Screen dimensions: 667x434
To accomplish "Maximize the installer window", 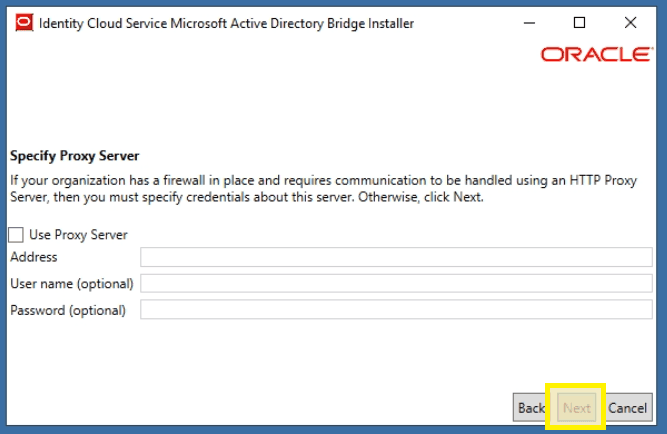I will [x=580, y=22].
